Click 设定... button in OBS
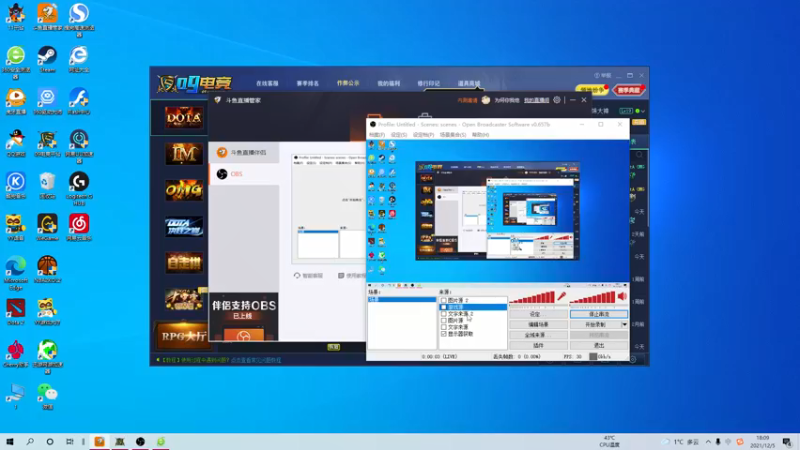 tap(538, 314)
